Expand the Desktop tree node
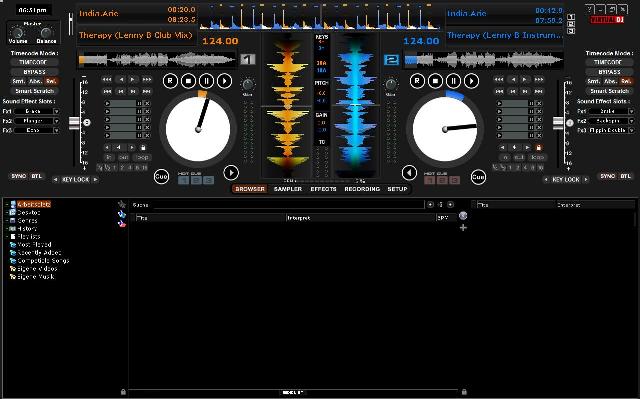 [7, 213]
